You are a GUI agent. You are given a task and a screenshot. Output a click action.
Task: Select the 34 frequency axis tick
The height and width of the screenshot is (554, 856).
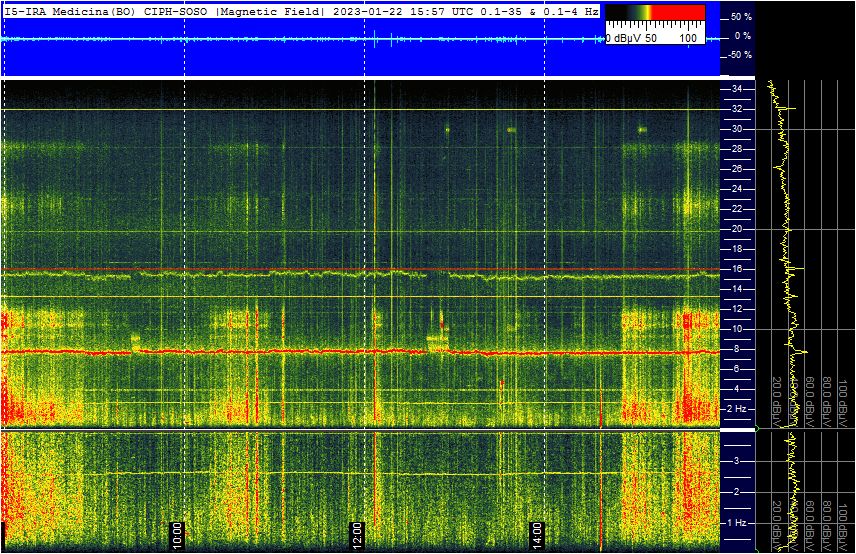[x=736, y=89]
